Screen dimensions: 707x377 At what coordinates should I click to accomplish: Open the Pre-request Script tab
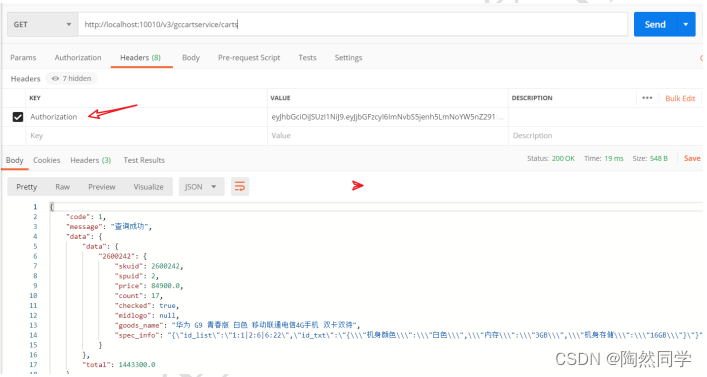249,58
